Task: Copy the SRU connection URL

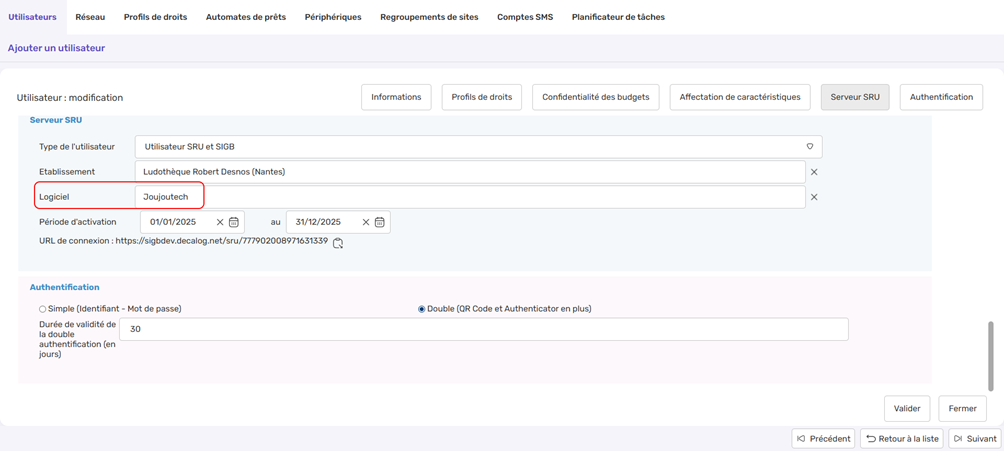Action: (338, 243)
